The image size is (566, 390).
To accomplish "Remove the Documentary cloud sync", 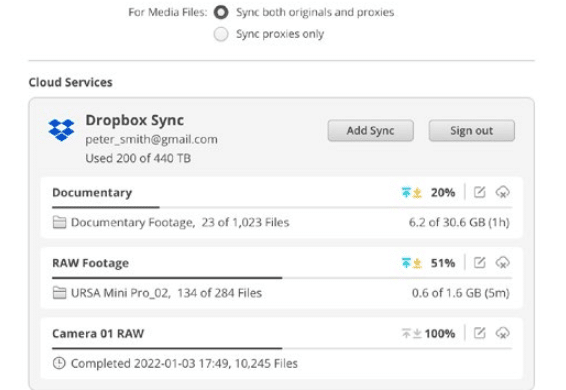I will click(x=502, y=192).
